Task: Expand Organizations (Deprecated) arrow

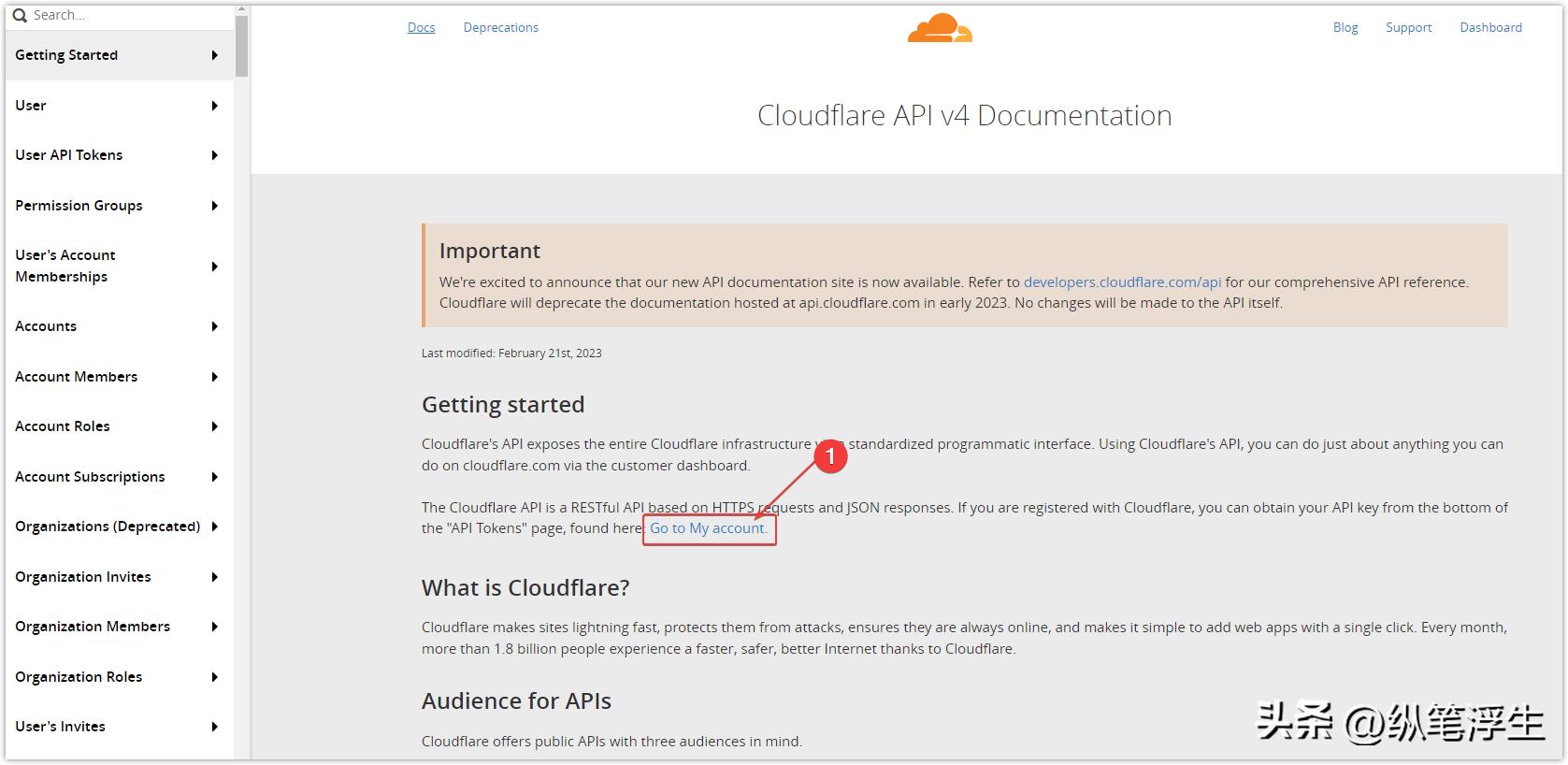Action: coord(215,527)
